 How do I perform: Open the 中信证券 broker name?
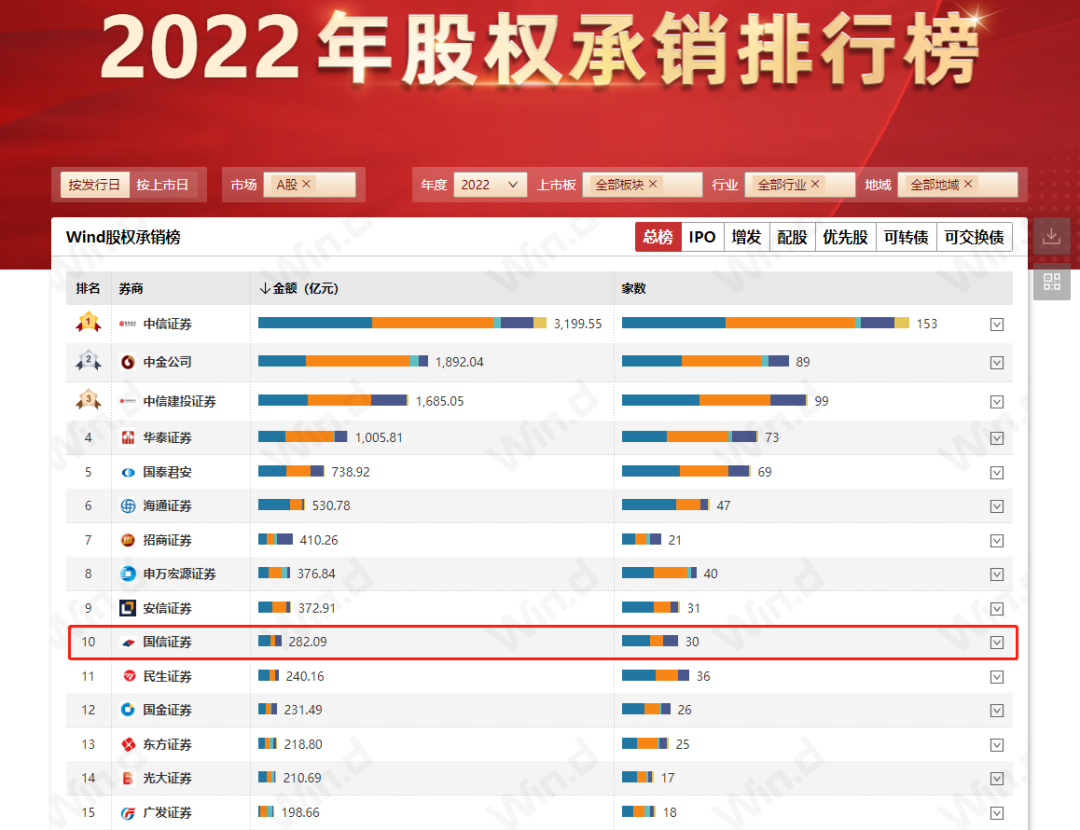click(x=167, y=324)
